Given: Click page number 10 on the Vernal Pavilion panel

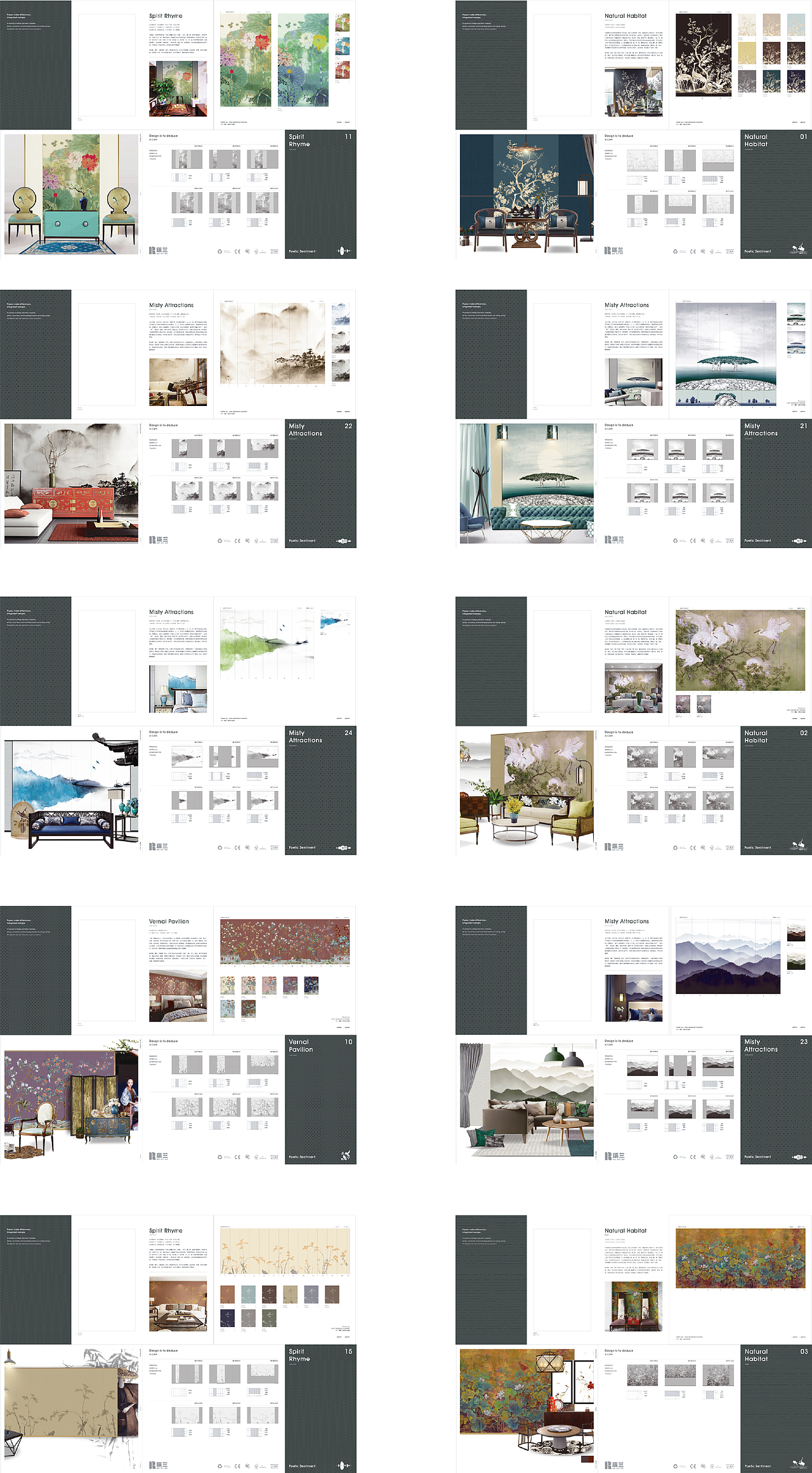Looking at the screenshot, I should [x=348, y=1042].
